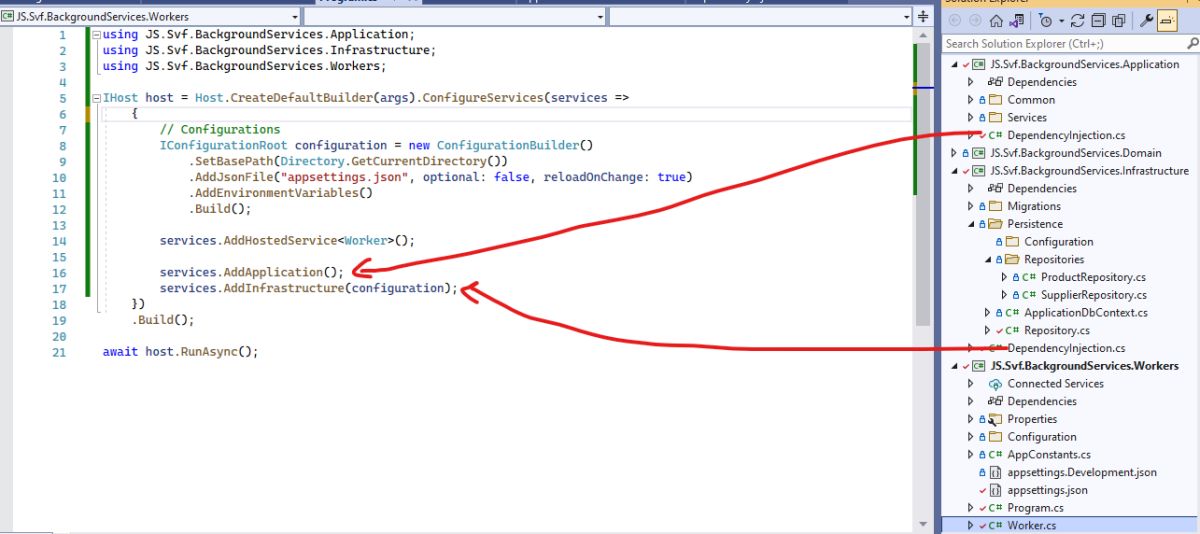Select SupplierRepository.cs
The height and width of the screenshot is (534, 1200).
pos(1093,295)
